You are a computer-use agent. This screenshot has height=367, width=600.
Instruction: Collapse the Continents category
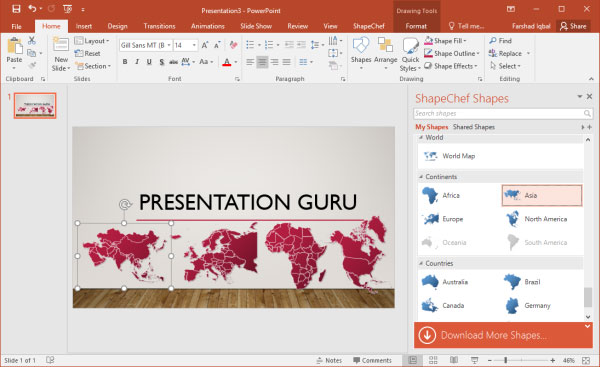421,177
